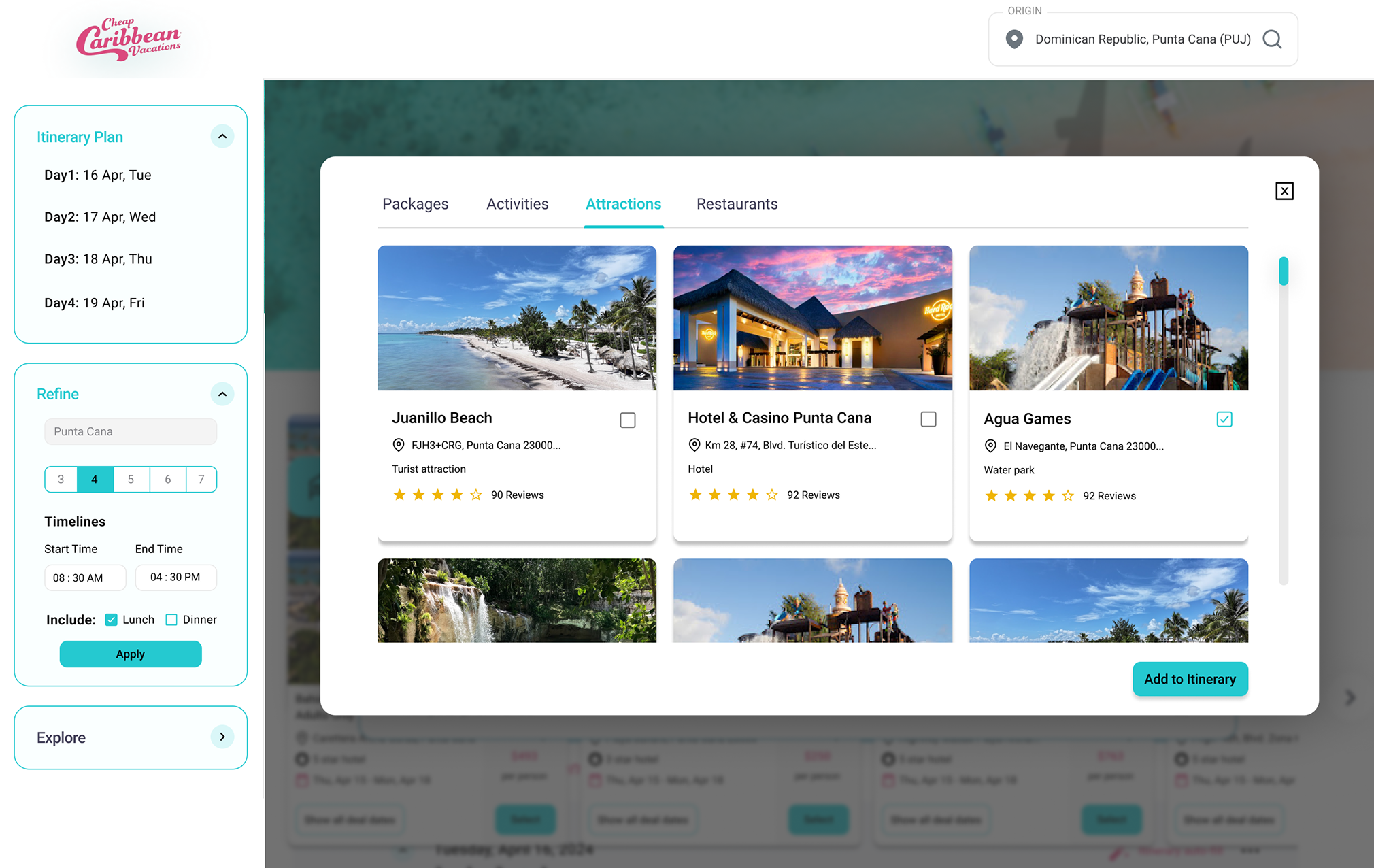
Task: Click the location pin beside Km 28 address
Action: (x=694, y=445)
